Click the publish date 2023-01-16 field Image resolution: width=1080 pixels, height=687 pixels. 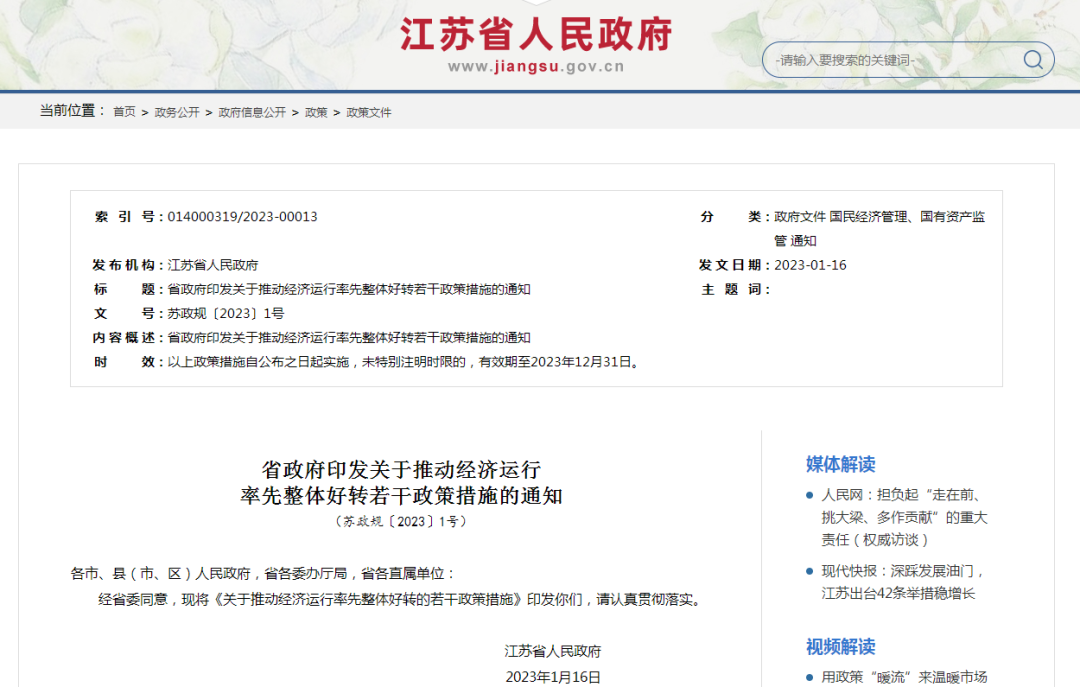coord(810,265)
